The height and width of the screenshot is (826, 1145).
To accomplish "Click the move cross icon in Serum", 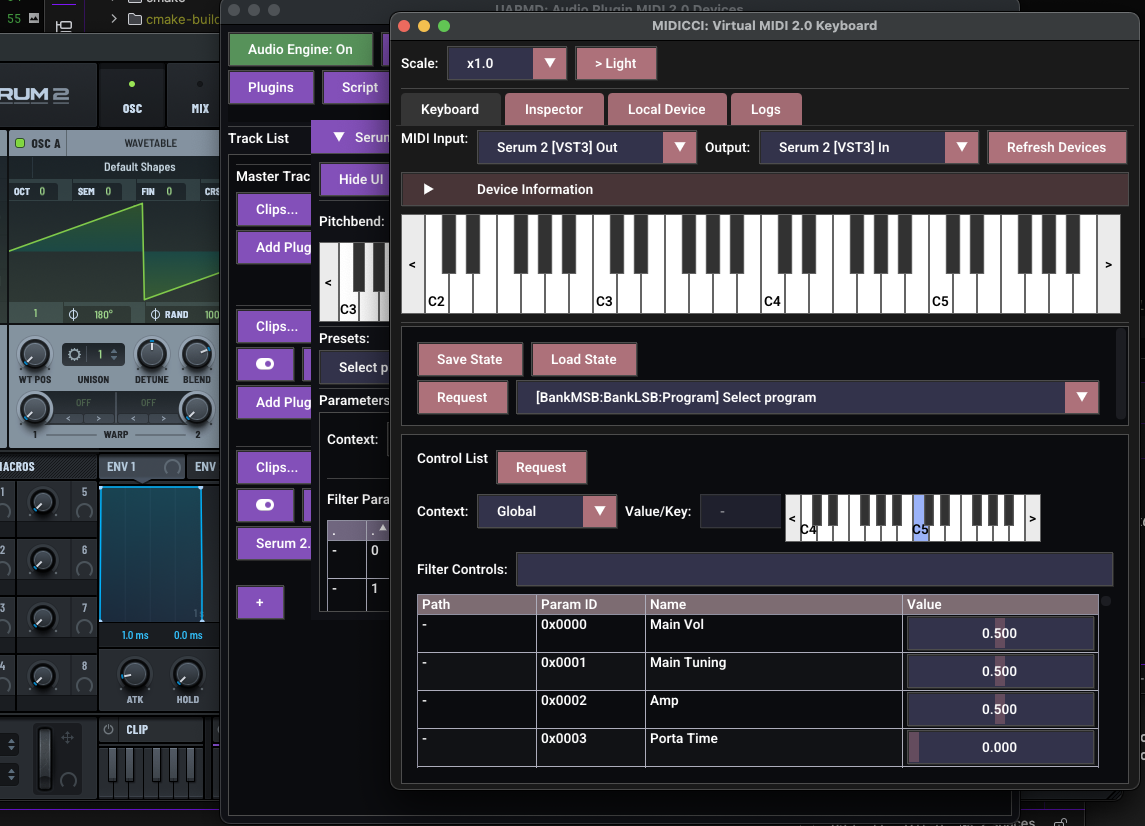I will [x=67, y=738].
